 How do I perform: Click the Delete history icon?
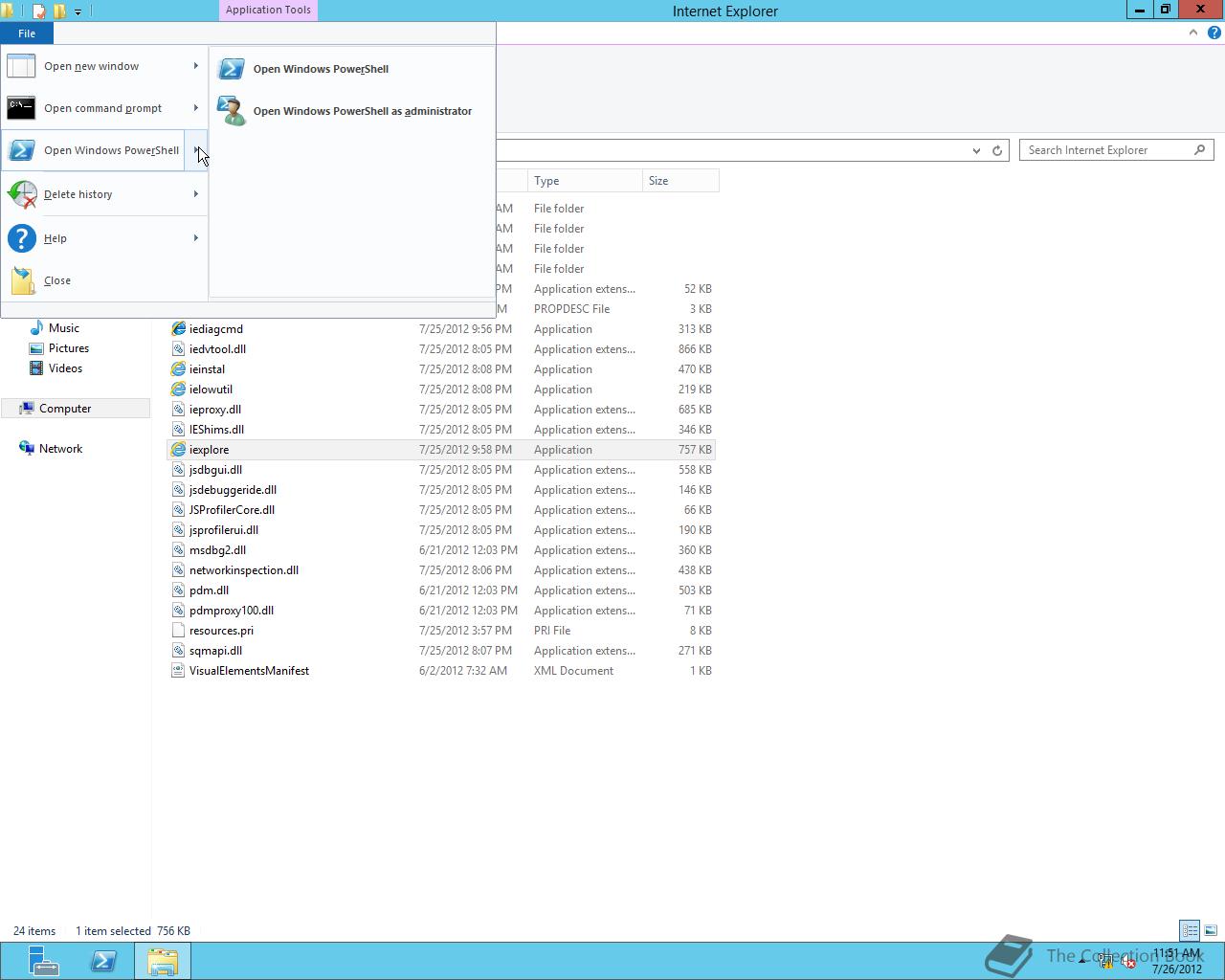click(x=21, y=194)
